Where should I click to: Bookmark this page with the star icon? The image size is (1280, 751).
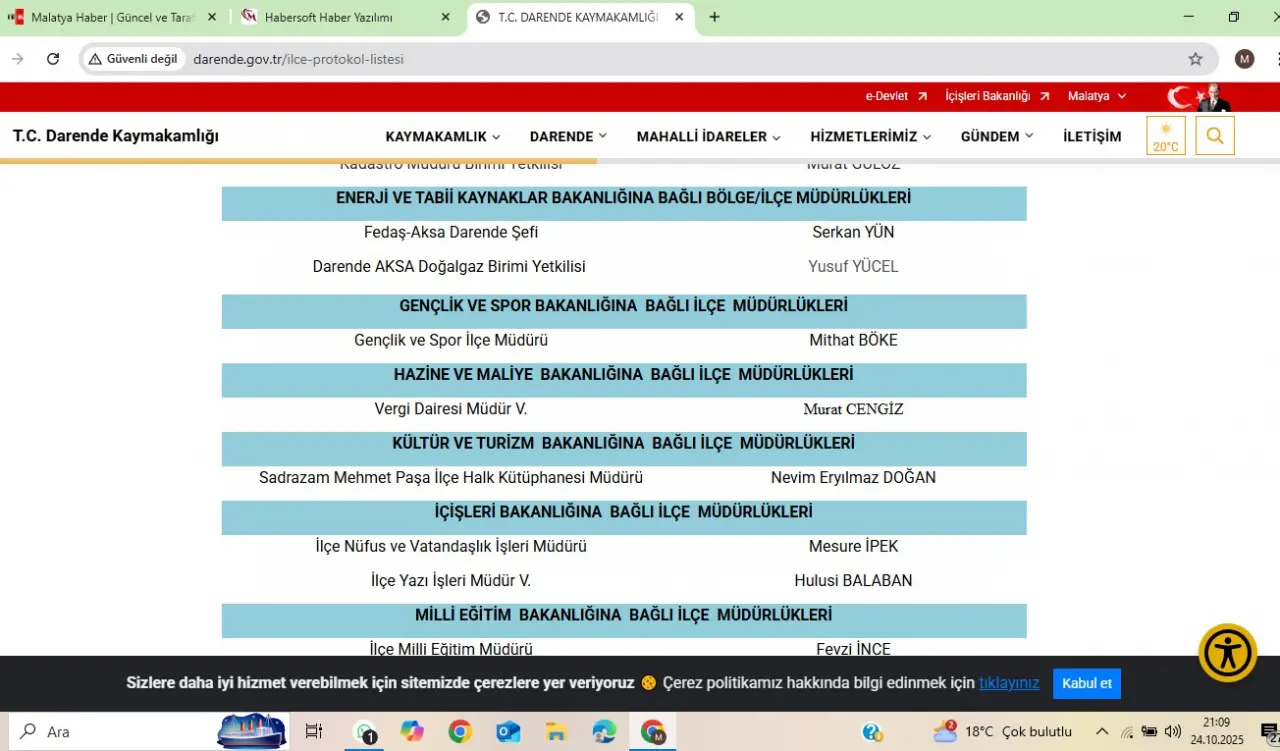[1195, 59]
